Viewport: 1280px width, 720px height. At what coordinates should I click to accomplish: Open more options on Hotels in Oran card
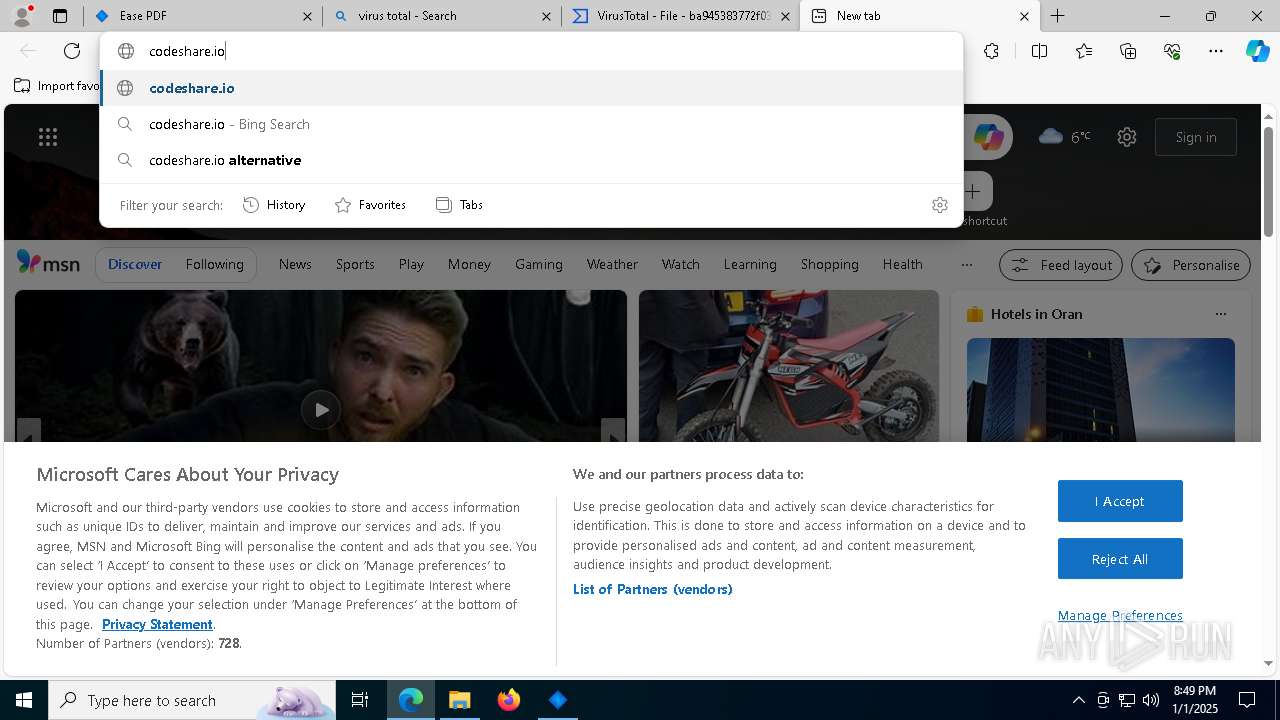tap(1220, 314)
